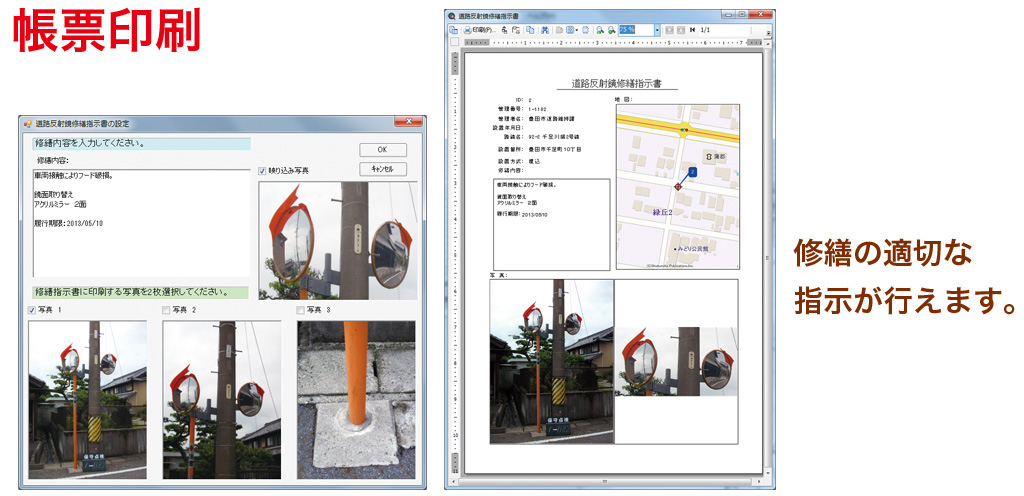Click the printer icon labeled 印刷(P)
This screenshot has height=496, width=1024.
(x=478, y=31)
